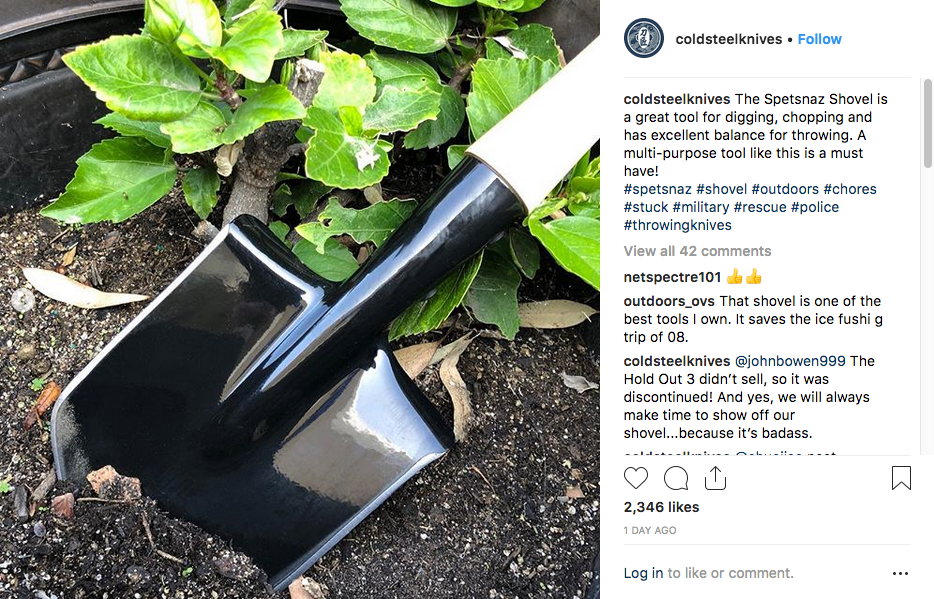
Task: Open coldsteelknives profile avatar
Action: point(644,39)
